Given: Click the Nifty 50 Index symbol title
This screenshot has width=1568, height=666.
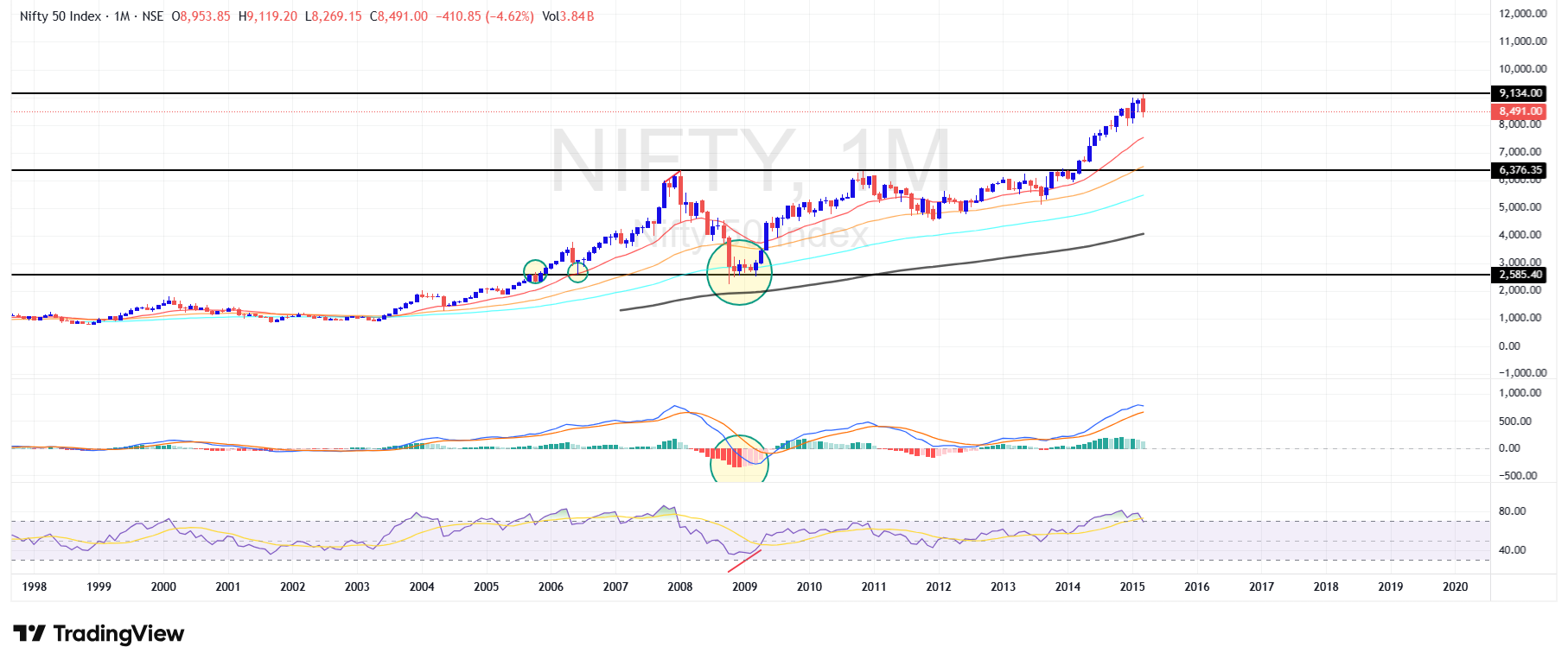Looking at the screenshot, I should (x=61, y=16).
